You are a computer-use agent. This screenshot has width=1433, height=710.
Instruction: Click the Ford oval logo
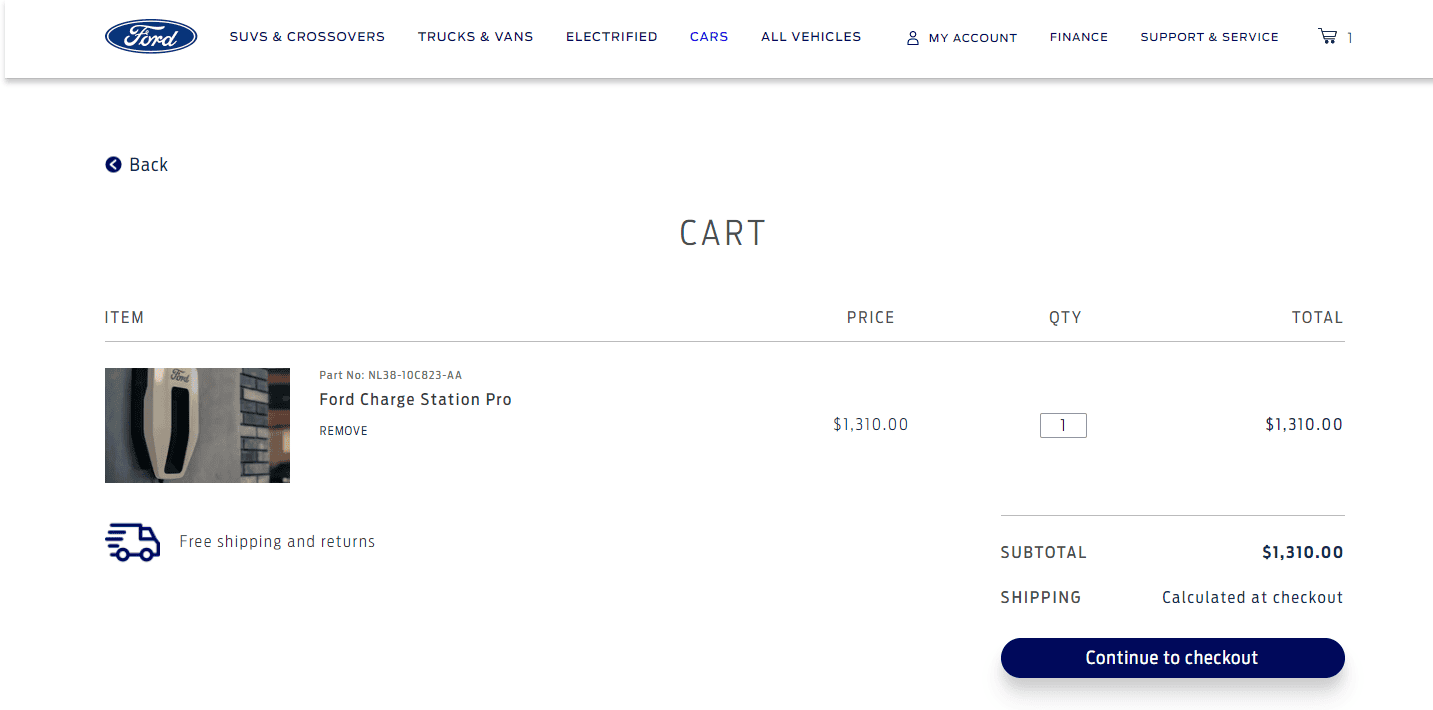(x=151, y=37)
